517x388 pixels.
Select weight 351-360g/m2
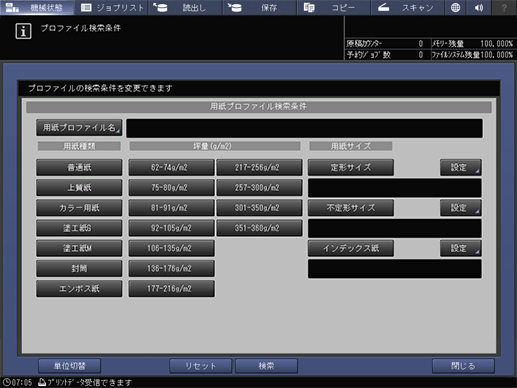click(x=259, y=228)
